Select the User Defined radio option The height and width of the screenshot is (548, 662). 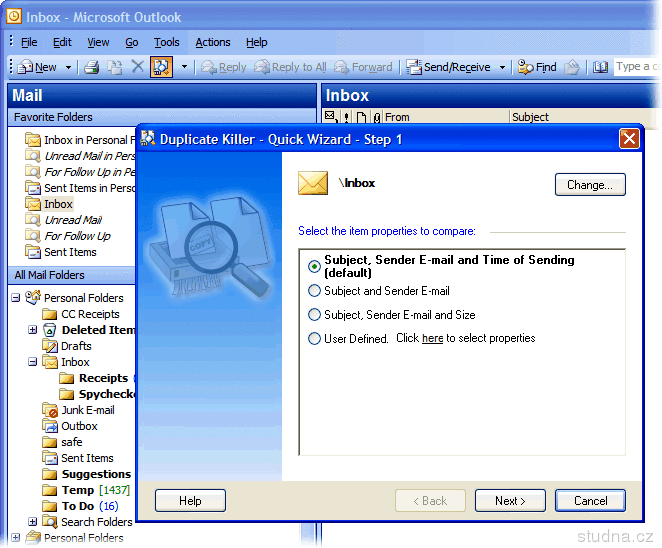[348, 339]
